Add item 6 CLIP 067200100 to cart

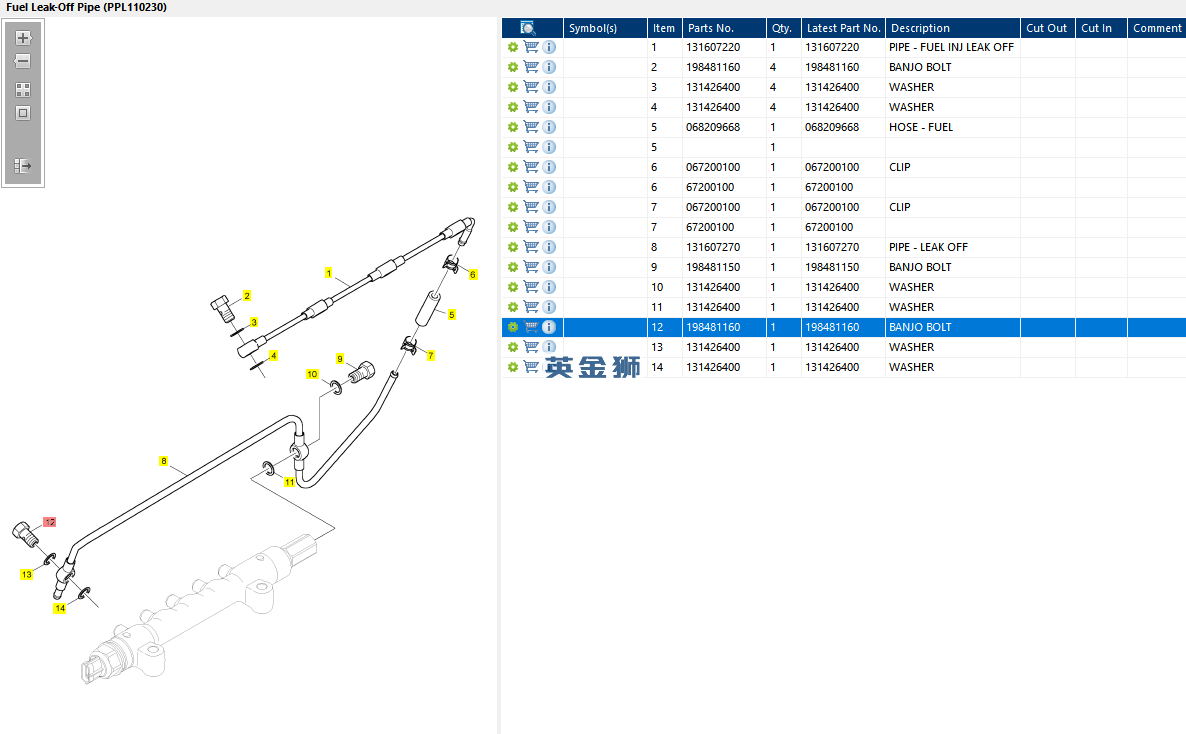pyautogui.click(x=531, y=166)
